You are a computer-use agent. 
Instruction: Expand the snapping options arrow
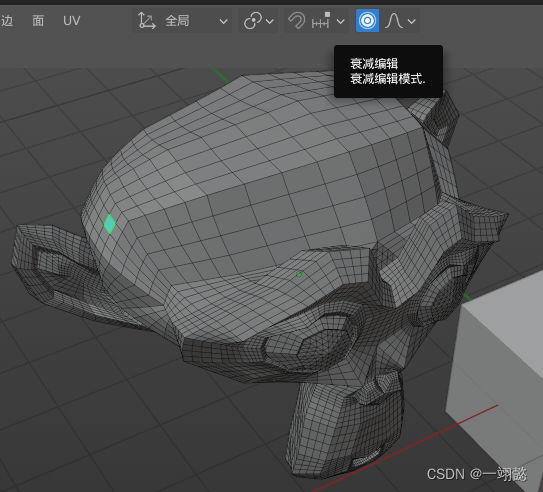point(340,21)
